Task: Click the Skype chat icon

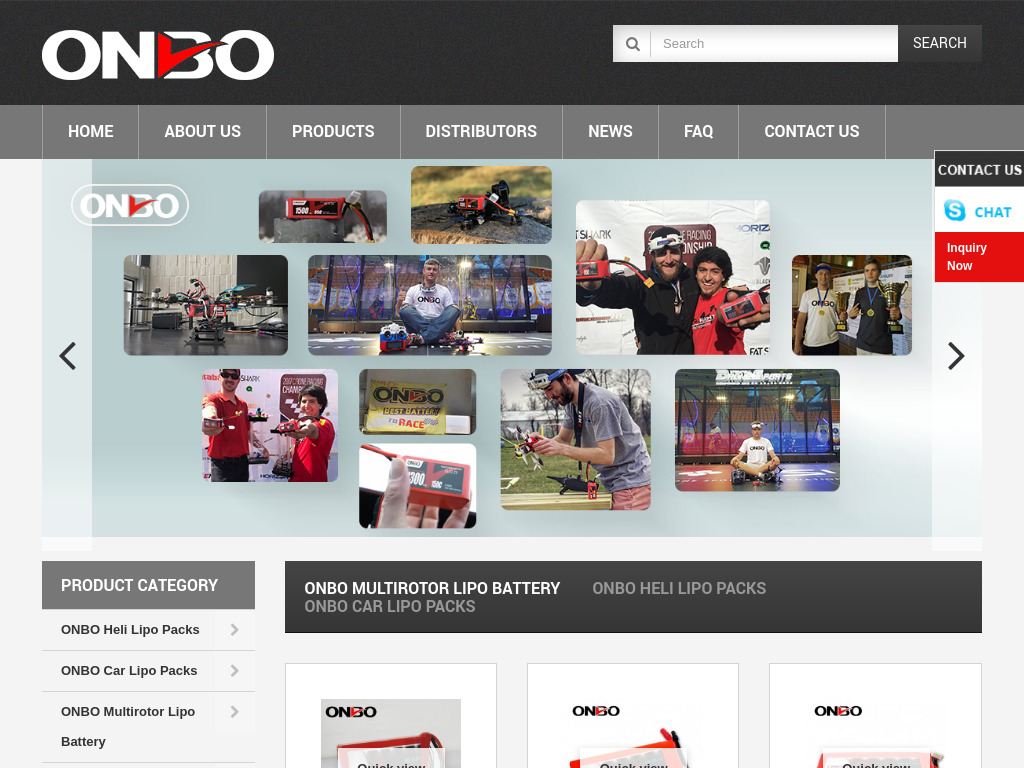Action: pyautogui.click(x=955, y=210)
